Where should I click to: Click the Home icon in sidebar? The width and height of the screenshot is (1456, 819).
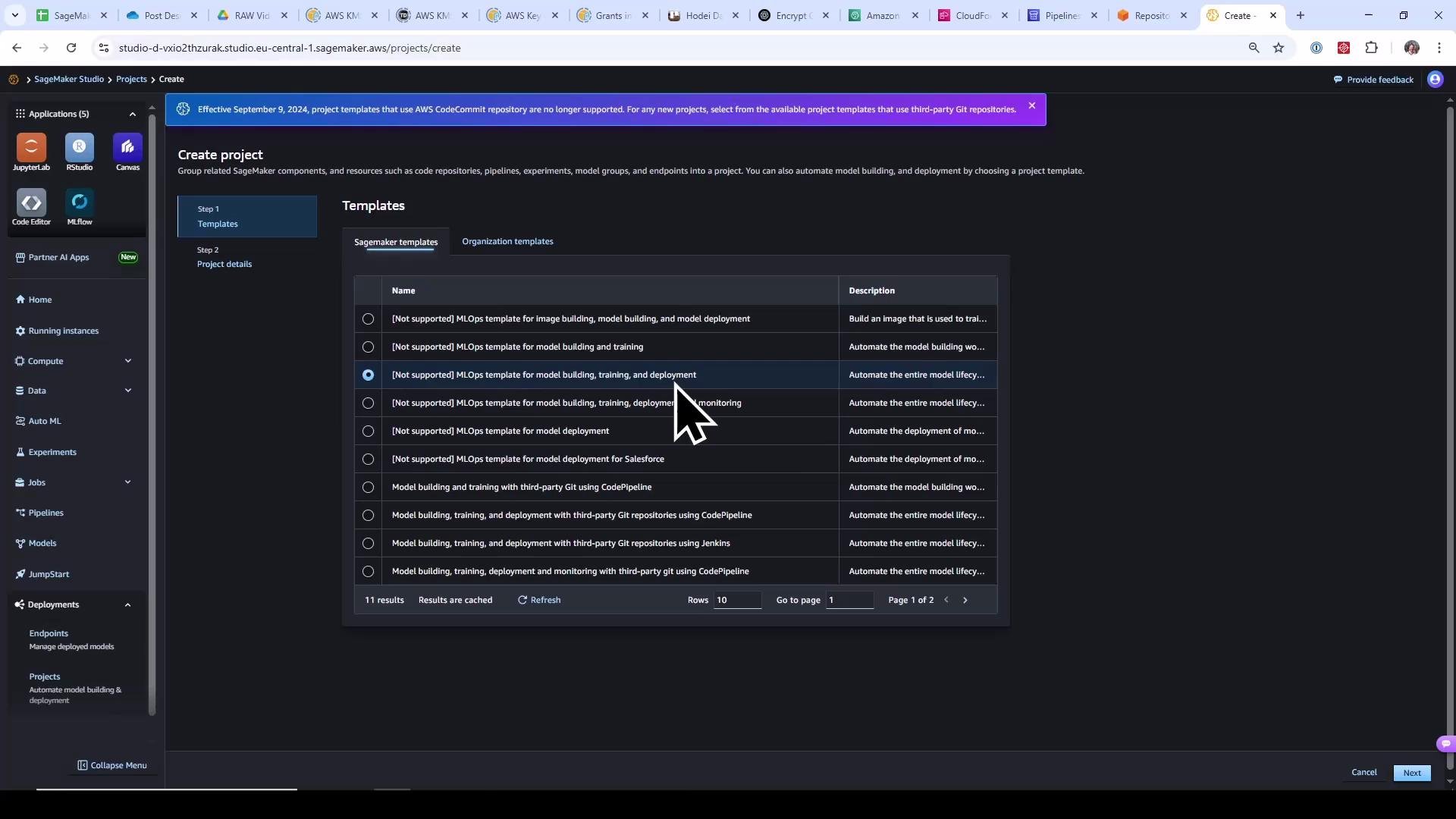tap(20, 300)
